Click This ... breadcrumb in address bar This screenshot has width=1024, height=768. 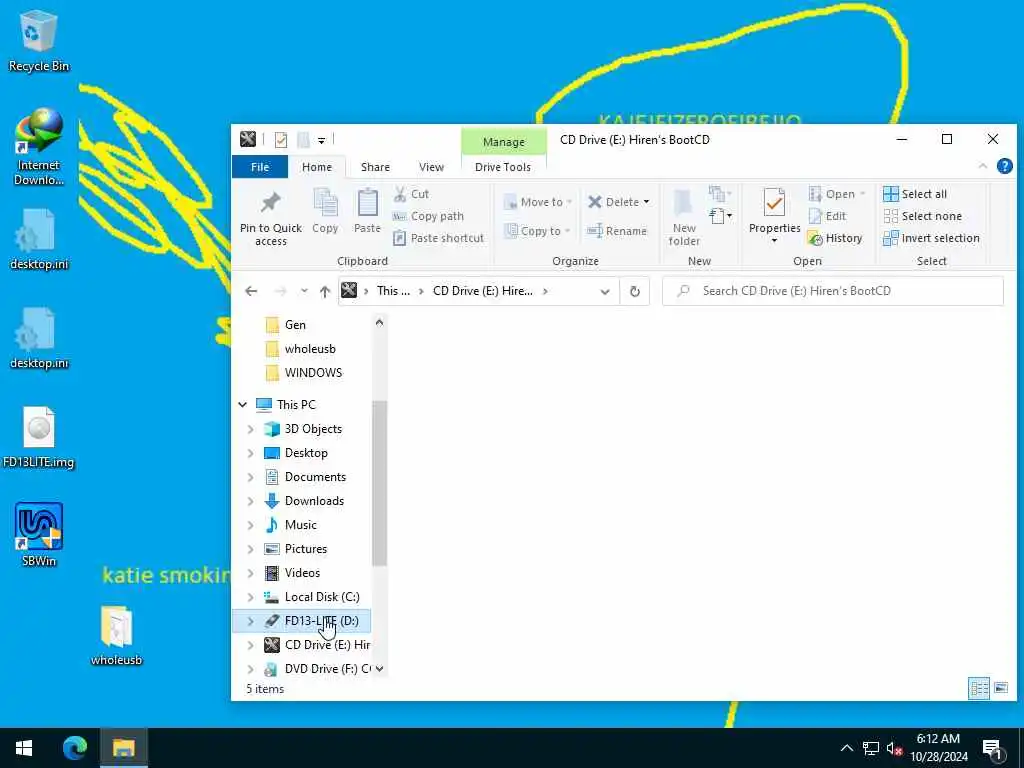(x=393, y=291)
